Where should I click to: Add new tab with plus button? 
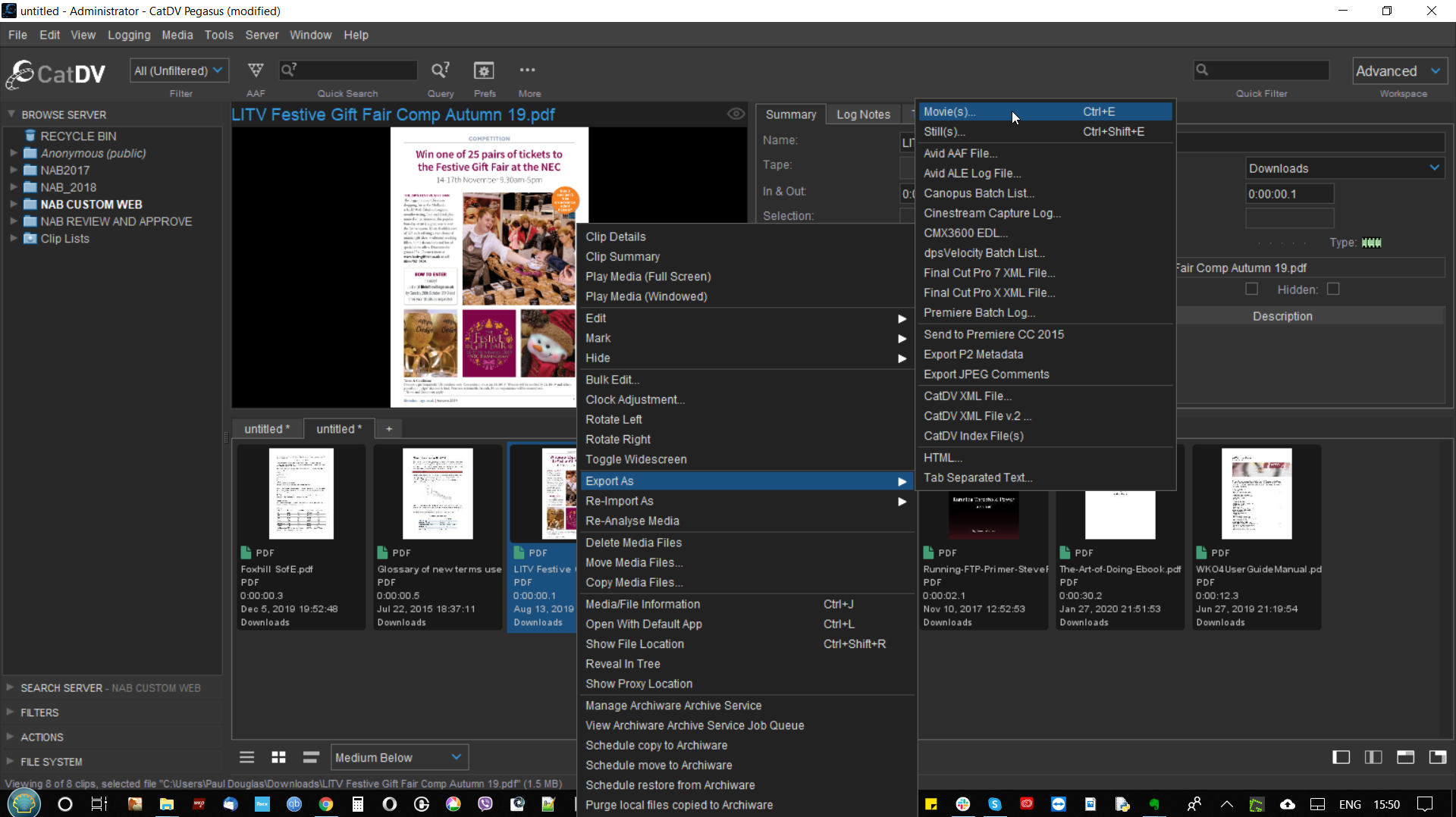pos(389,429)
